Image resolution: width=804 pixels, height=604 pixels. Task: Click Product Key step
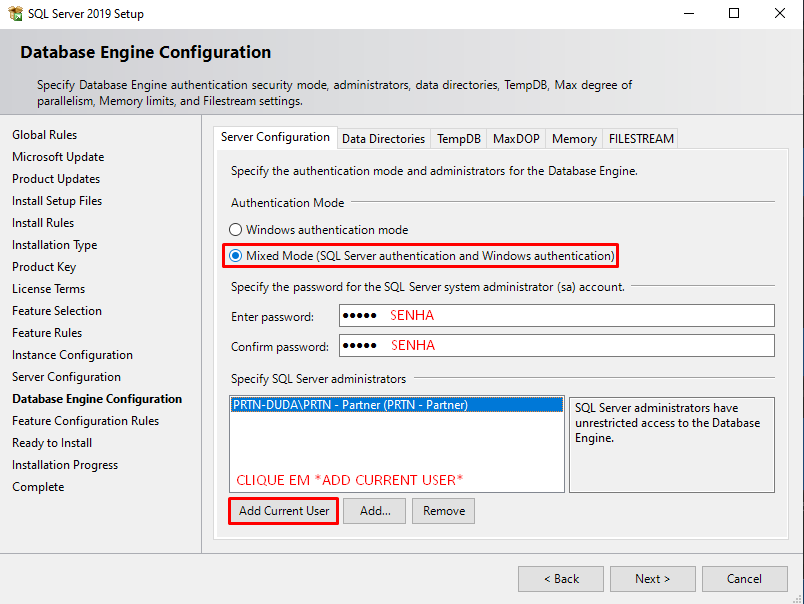click(44, 267)
